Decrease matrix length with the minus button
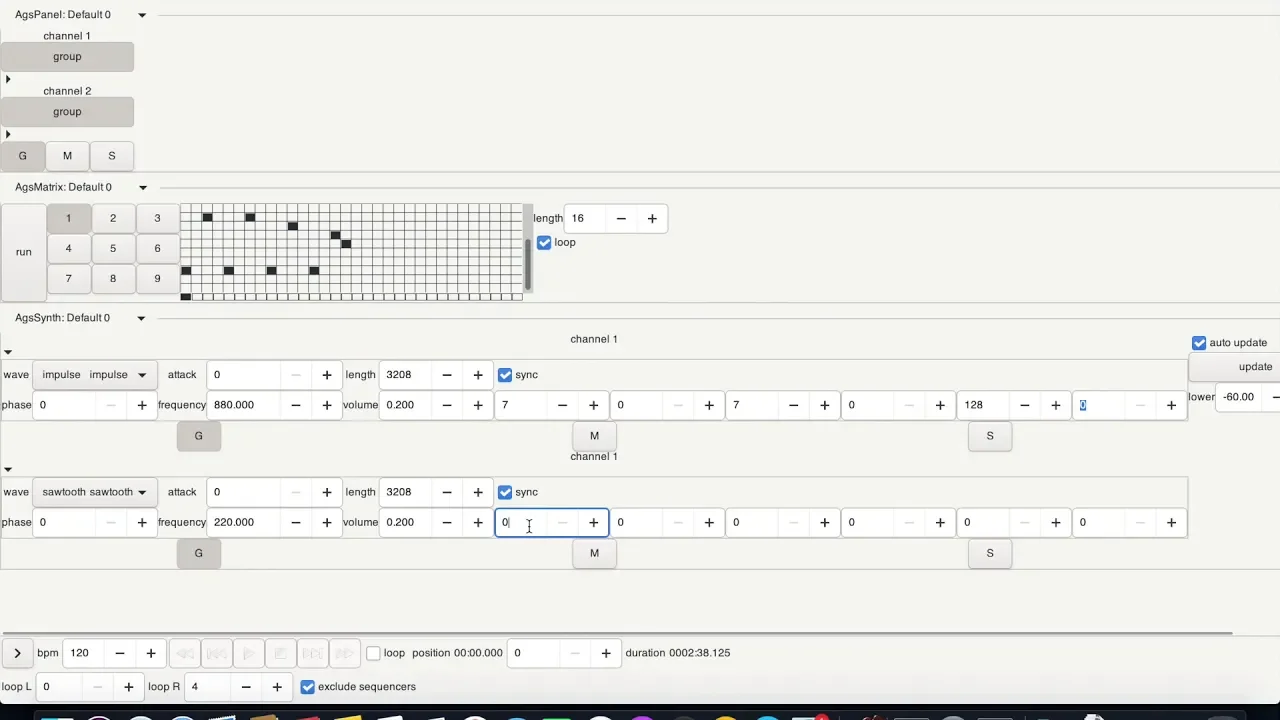The image size is (1280, 720). point(621,218)
